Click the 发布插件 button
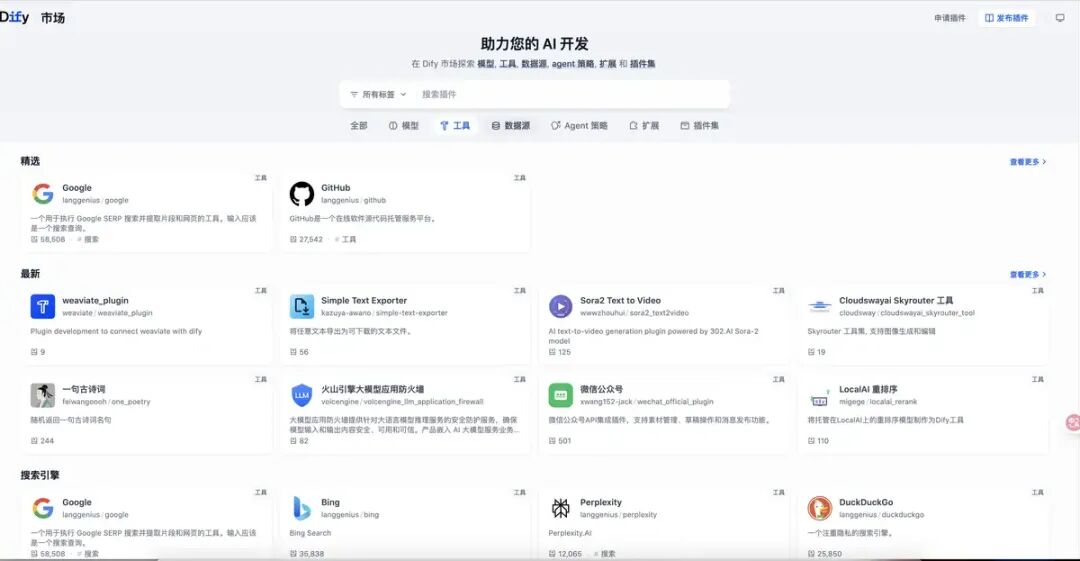 1006,18
